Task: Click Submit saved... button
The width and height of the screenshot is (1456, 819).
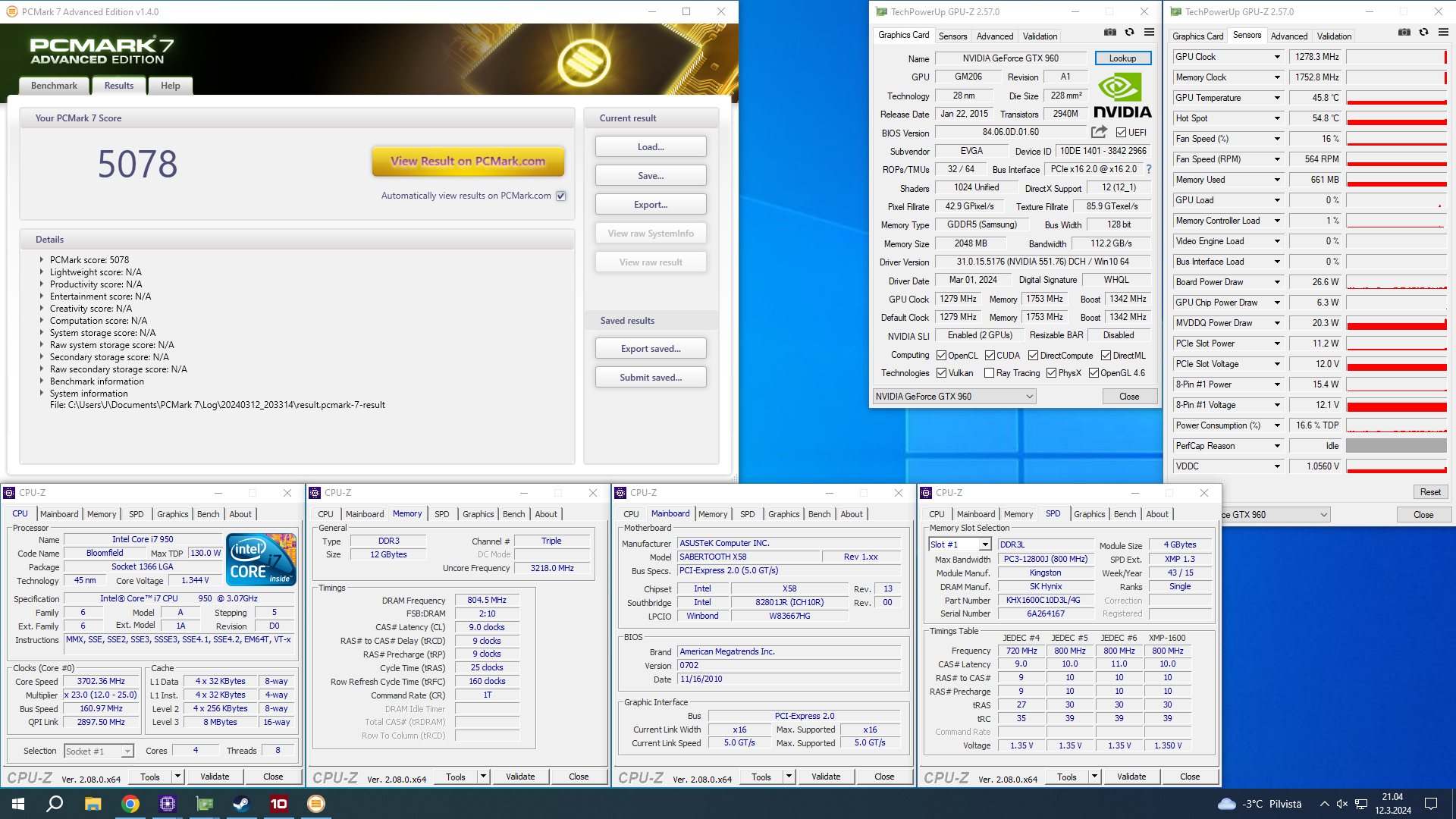Action: (x=651, y=378)
